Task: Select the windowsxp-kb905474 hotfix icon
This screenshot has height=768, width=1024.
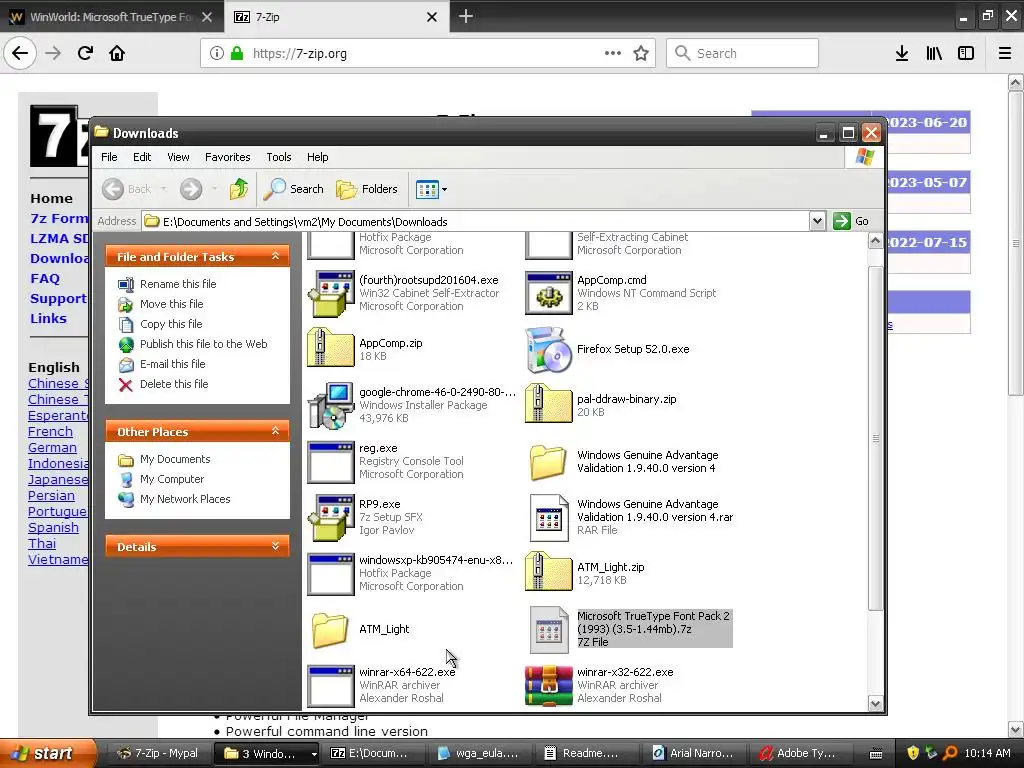Action: point(330,574)
